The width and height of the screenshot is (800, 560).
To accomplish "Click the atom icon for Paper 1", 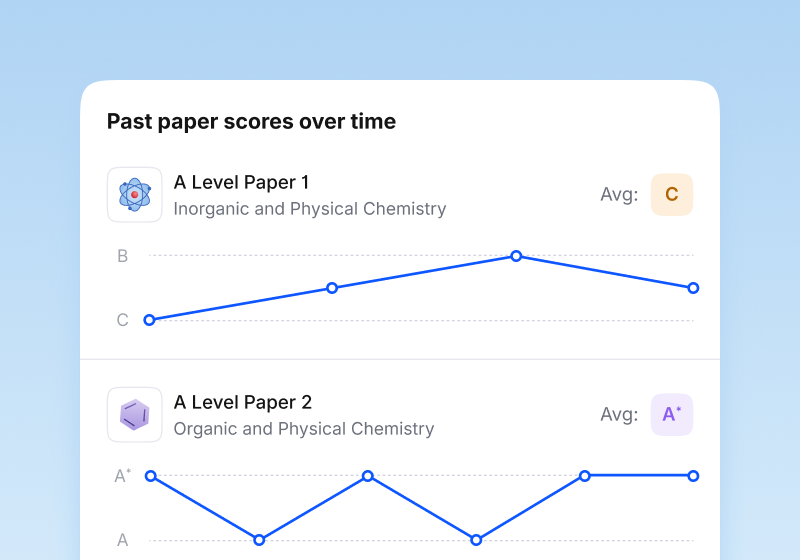I will pyautogui.click(x=135, y=195).
